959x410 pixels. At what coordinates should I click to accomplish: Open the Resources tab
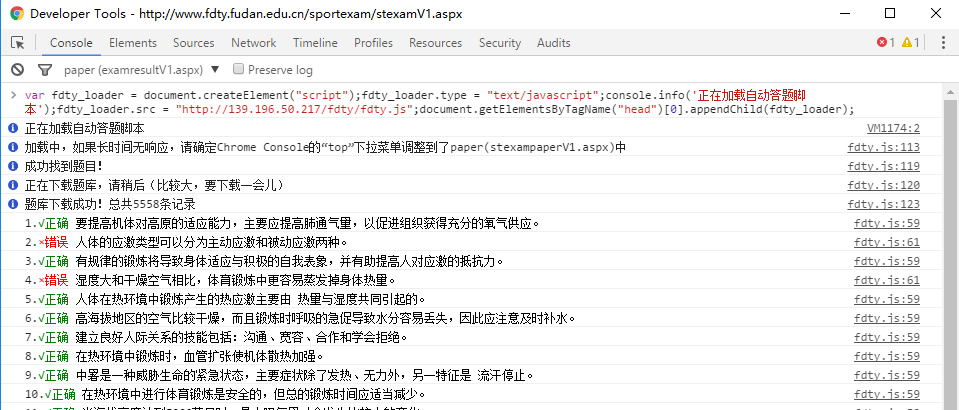[x=435, y=43]
